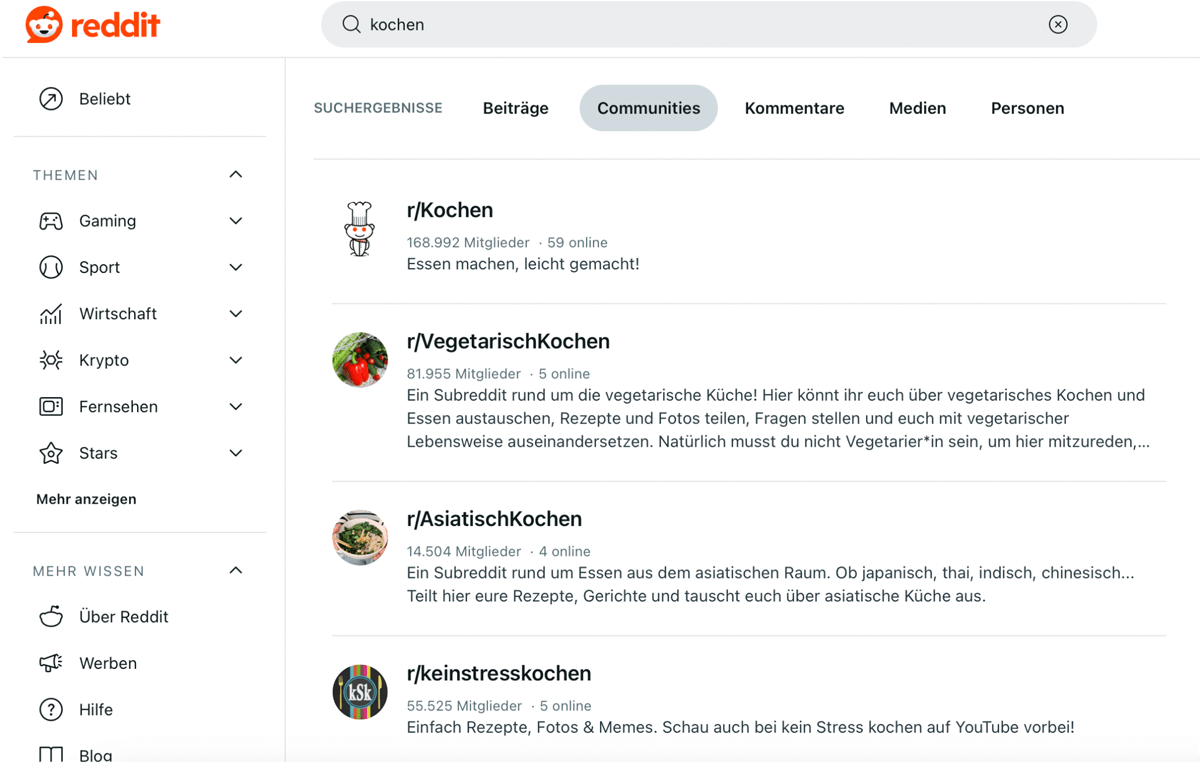Expand the Stars topic chevron
Screen dimensions: 1200x762
tap(236, 453)
